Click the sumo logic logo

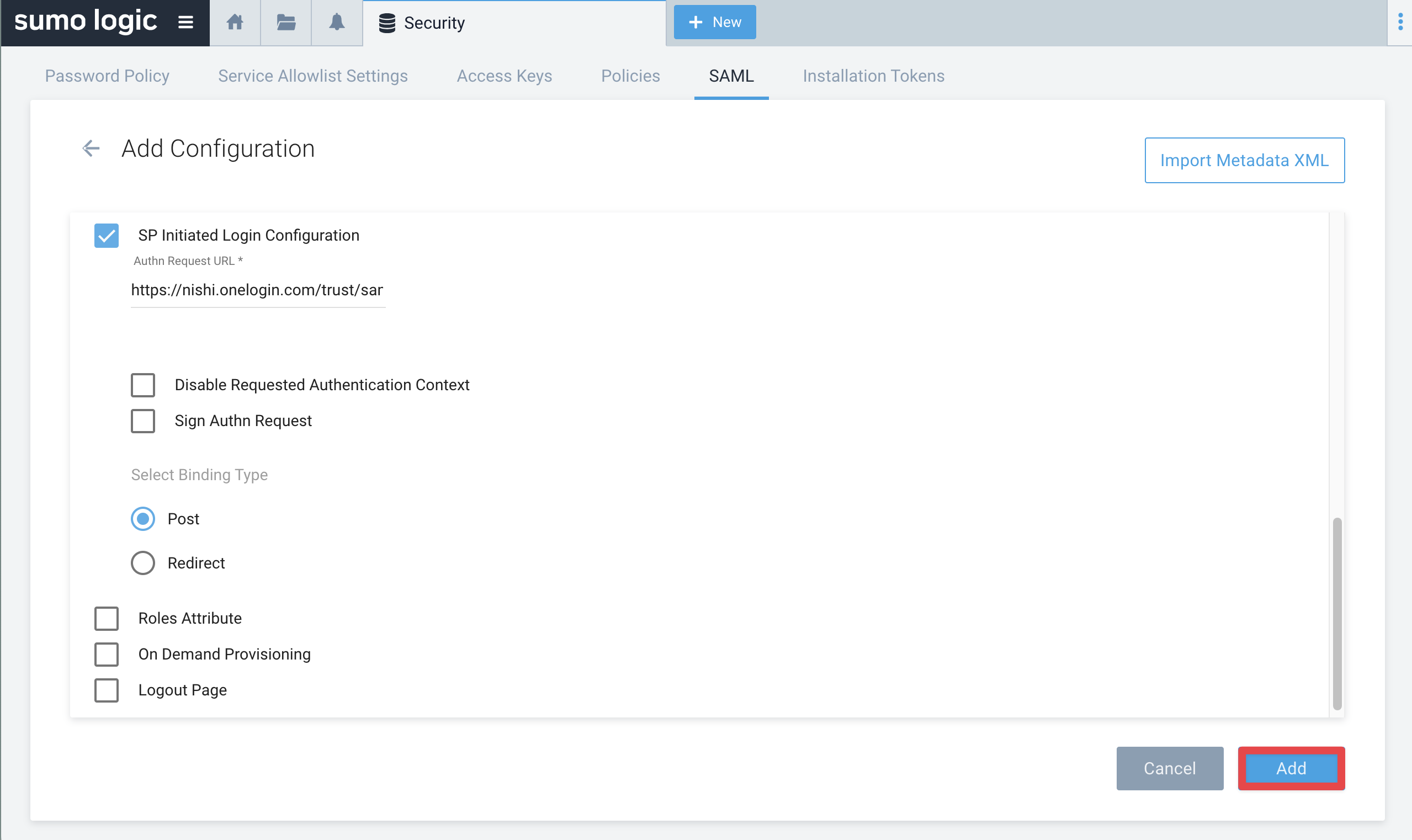point(86,22)
